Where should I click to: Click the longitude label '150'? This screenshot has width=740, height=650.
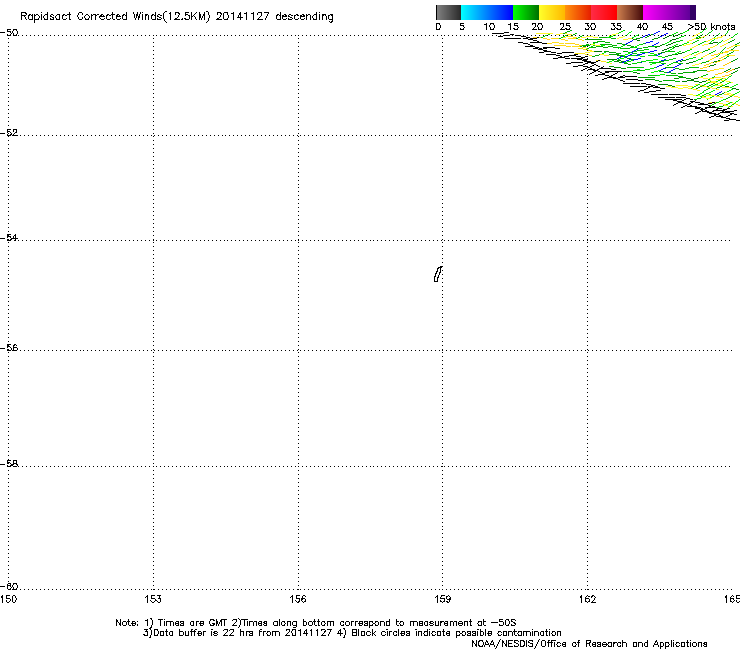click(8, 599)
